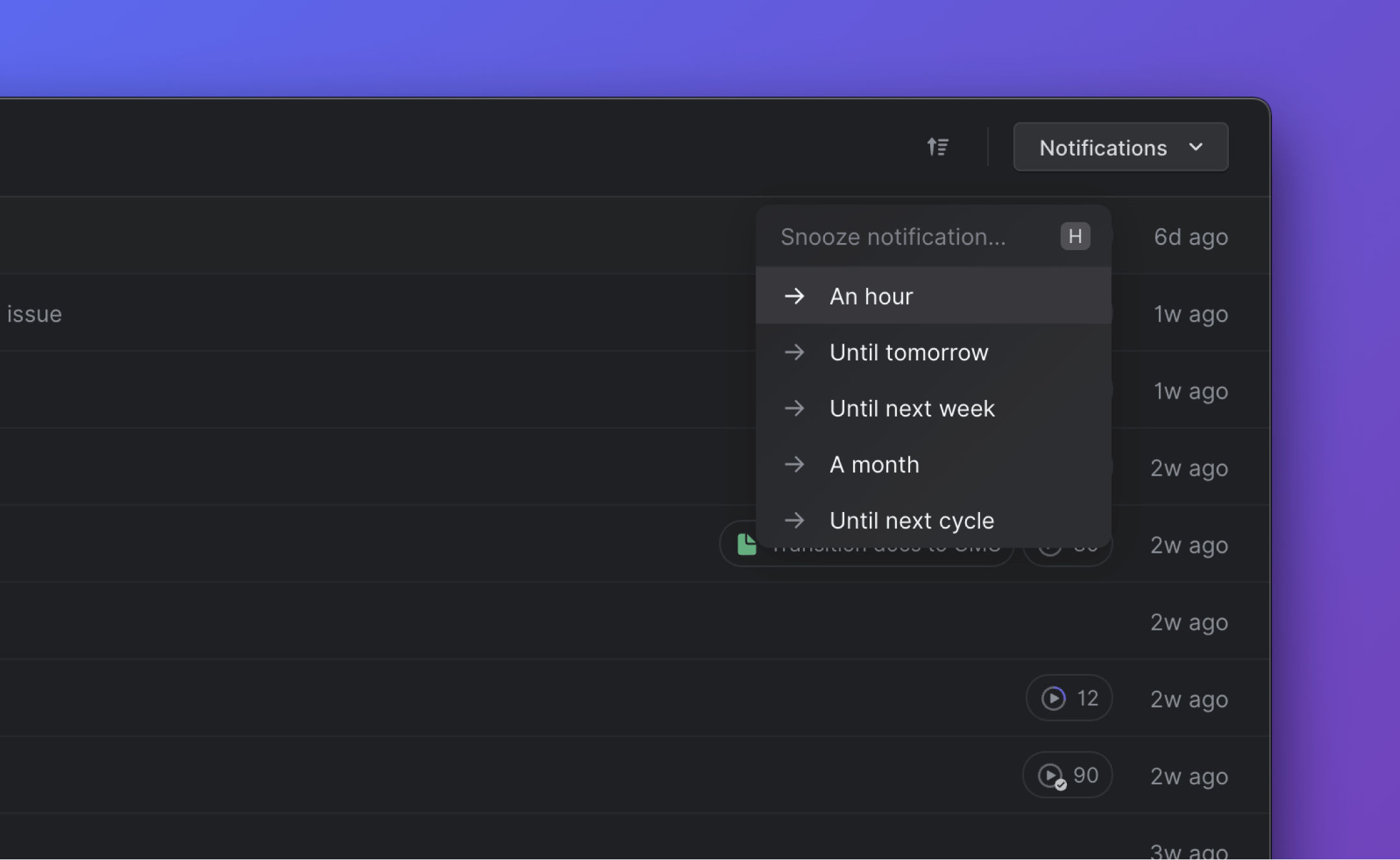Select Until next week option
Viewport: 1400px width, 860px height.
[911, 408]
